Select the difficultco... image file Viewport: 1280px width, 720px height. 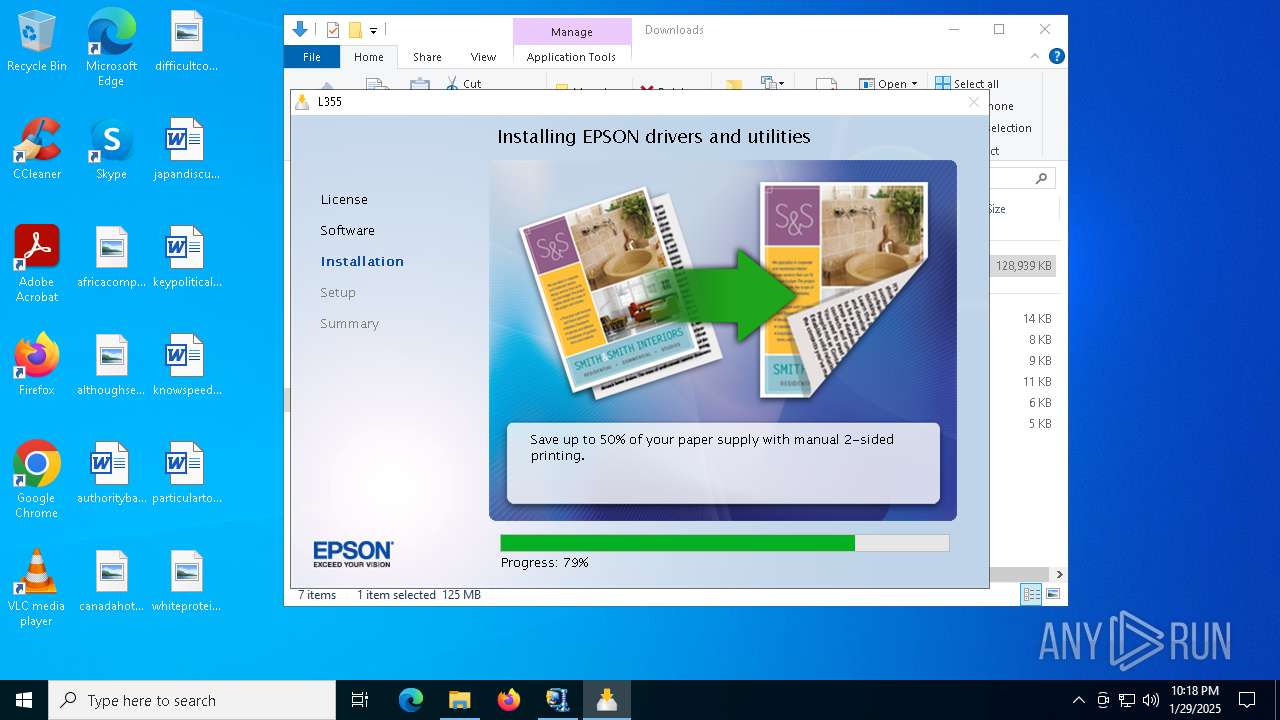[186, 42]
